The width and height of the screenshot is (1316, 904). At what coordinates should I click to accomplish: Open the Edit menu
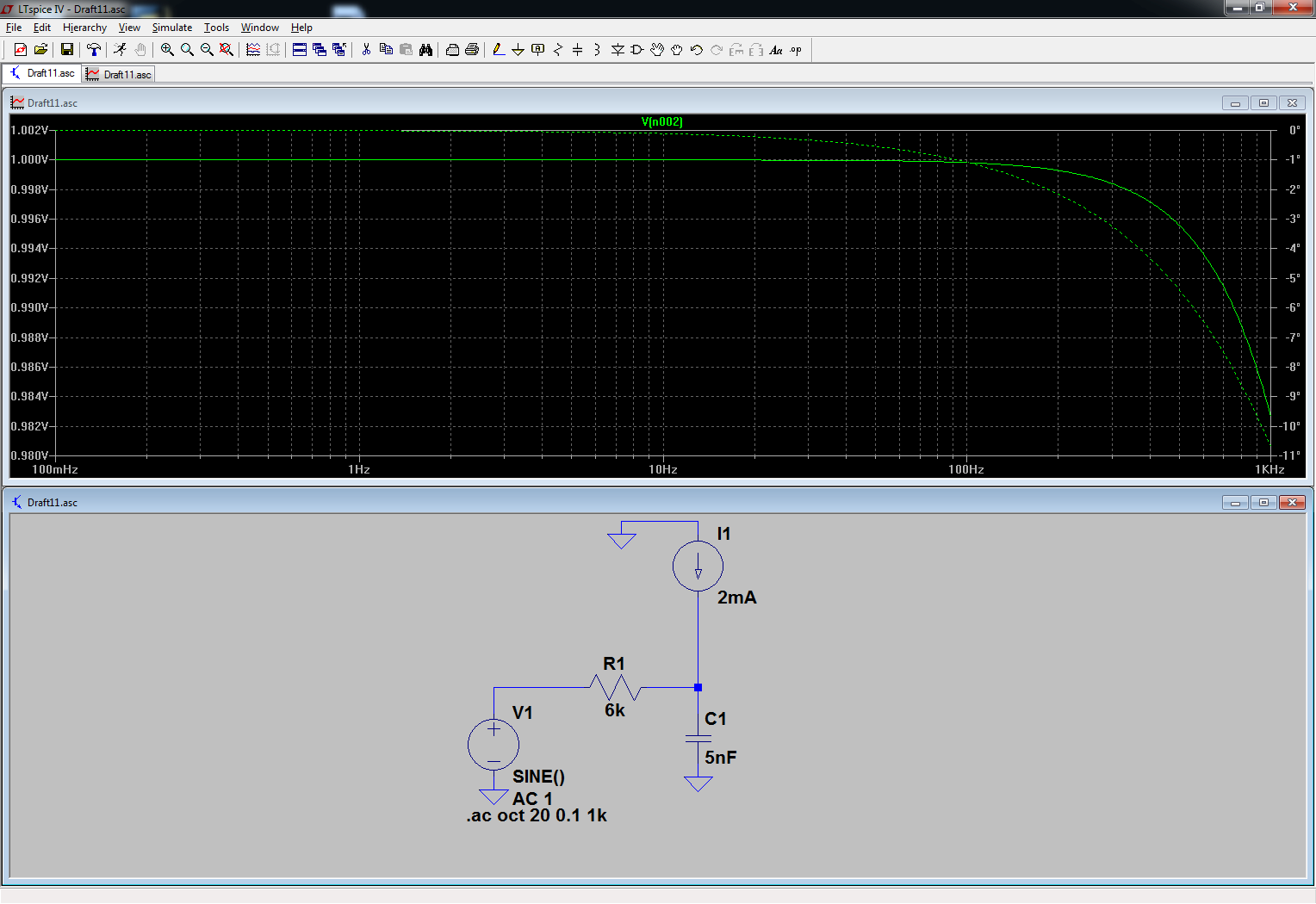[42, 28]
